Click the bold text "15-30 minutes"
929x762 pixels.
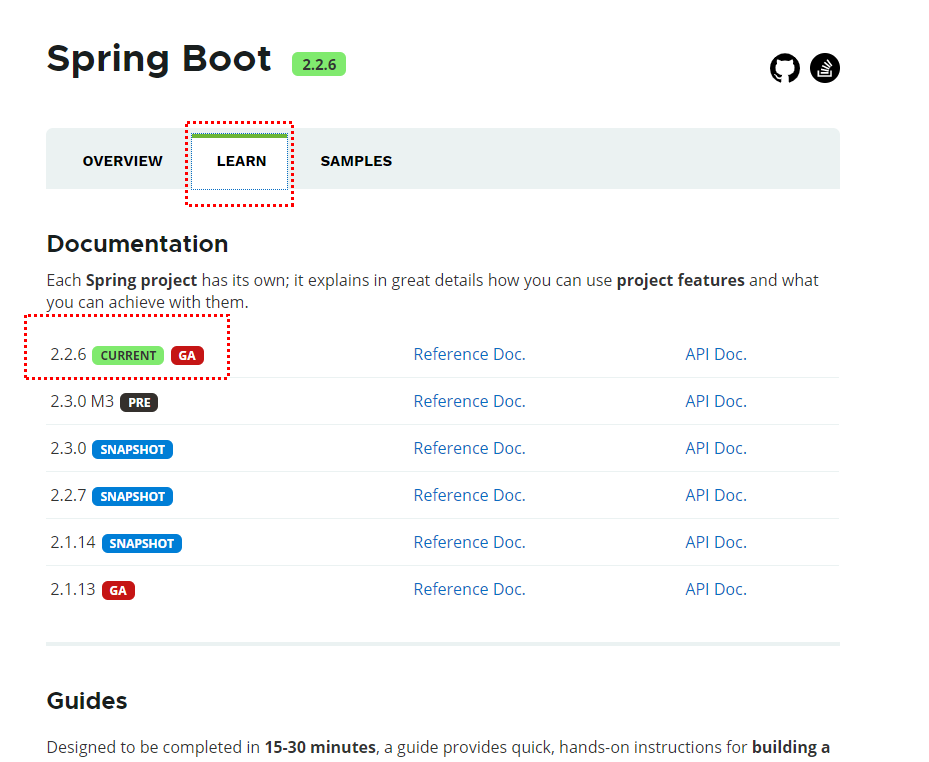pyautogui.click(x=320, y=747)
